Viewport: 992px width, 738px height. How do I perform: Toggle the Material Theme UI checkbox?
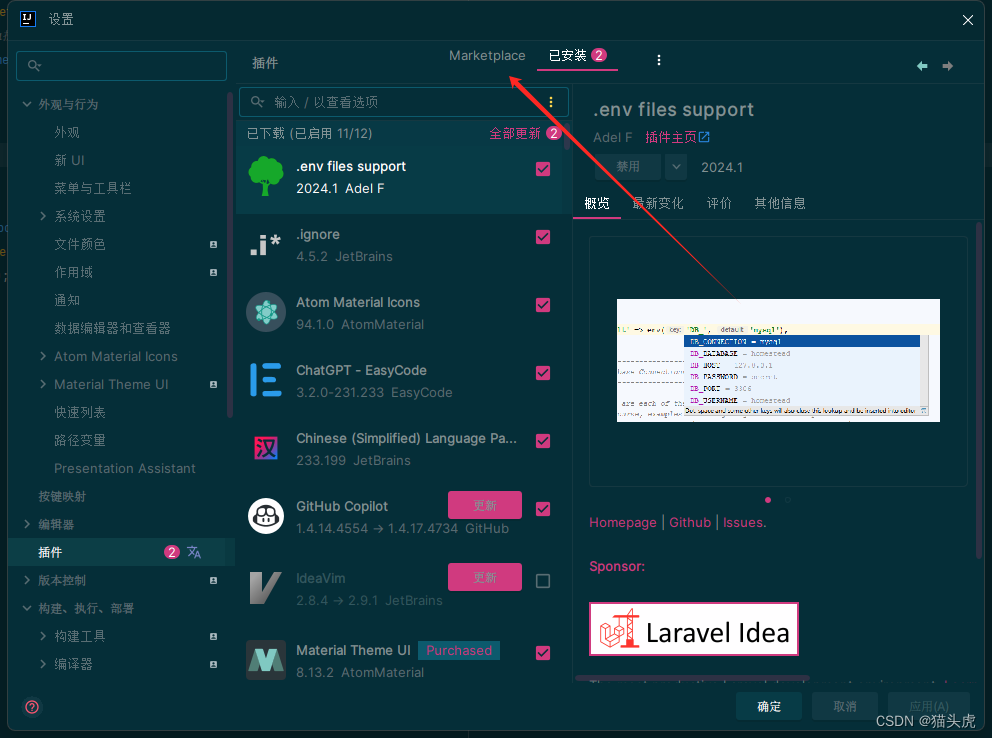(x=543, y=653)
